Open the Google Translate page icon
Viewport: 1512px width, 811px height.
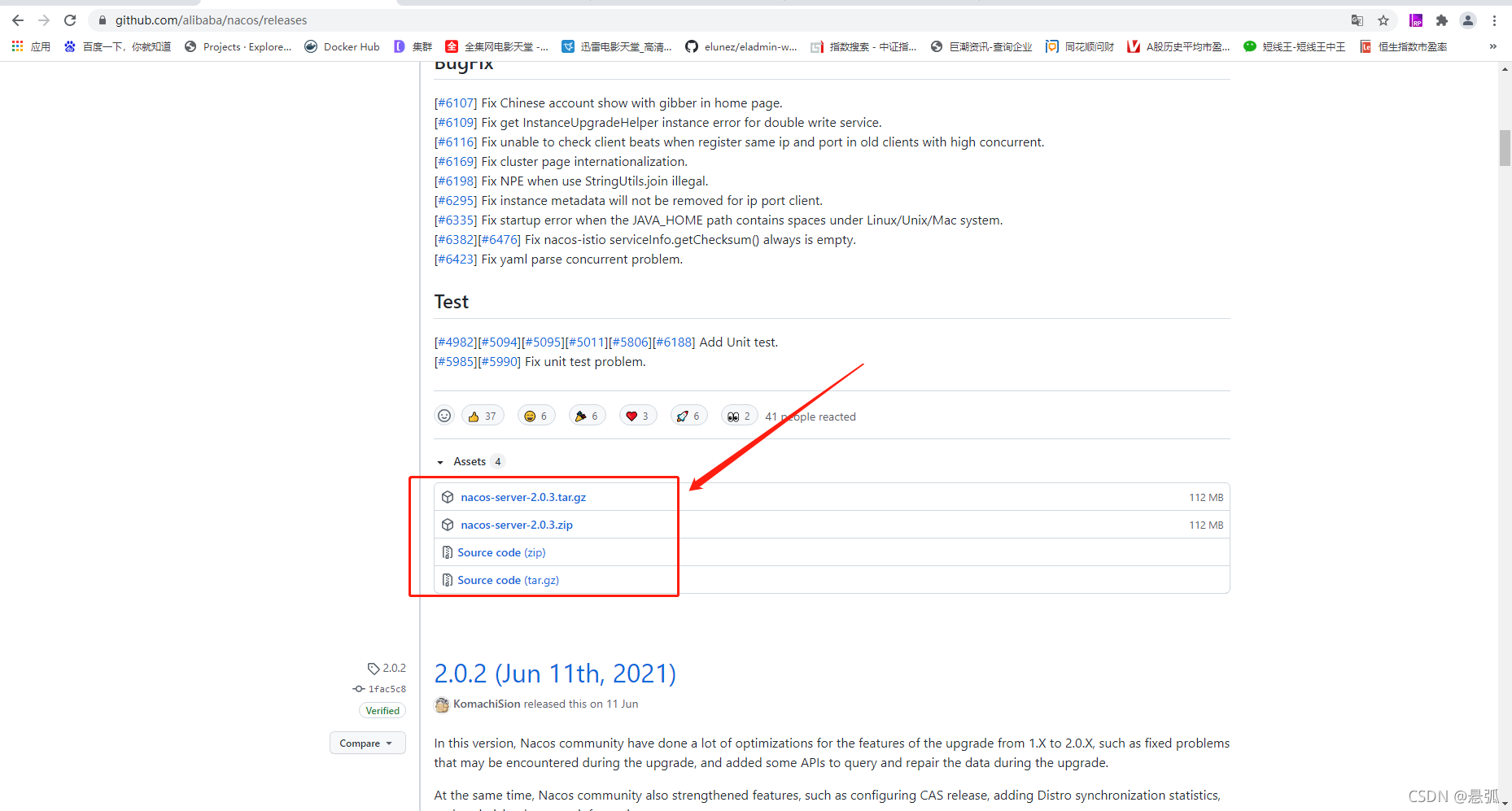pos(1357,20)
